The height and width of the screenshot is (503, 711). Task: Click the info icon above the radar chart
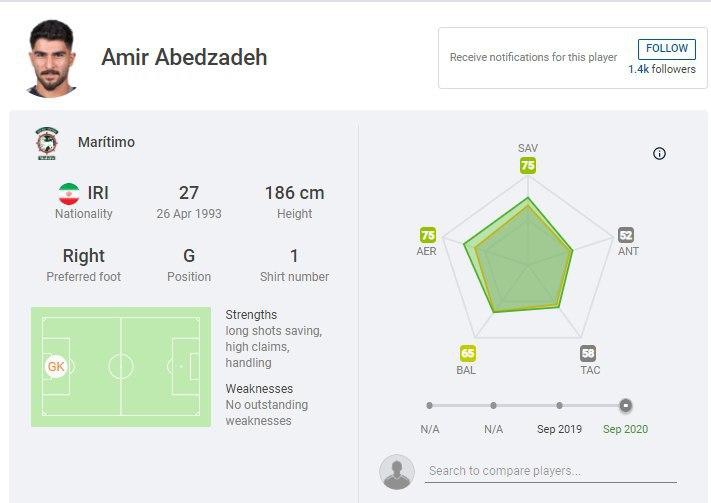(x=659, y=153)
